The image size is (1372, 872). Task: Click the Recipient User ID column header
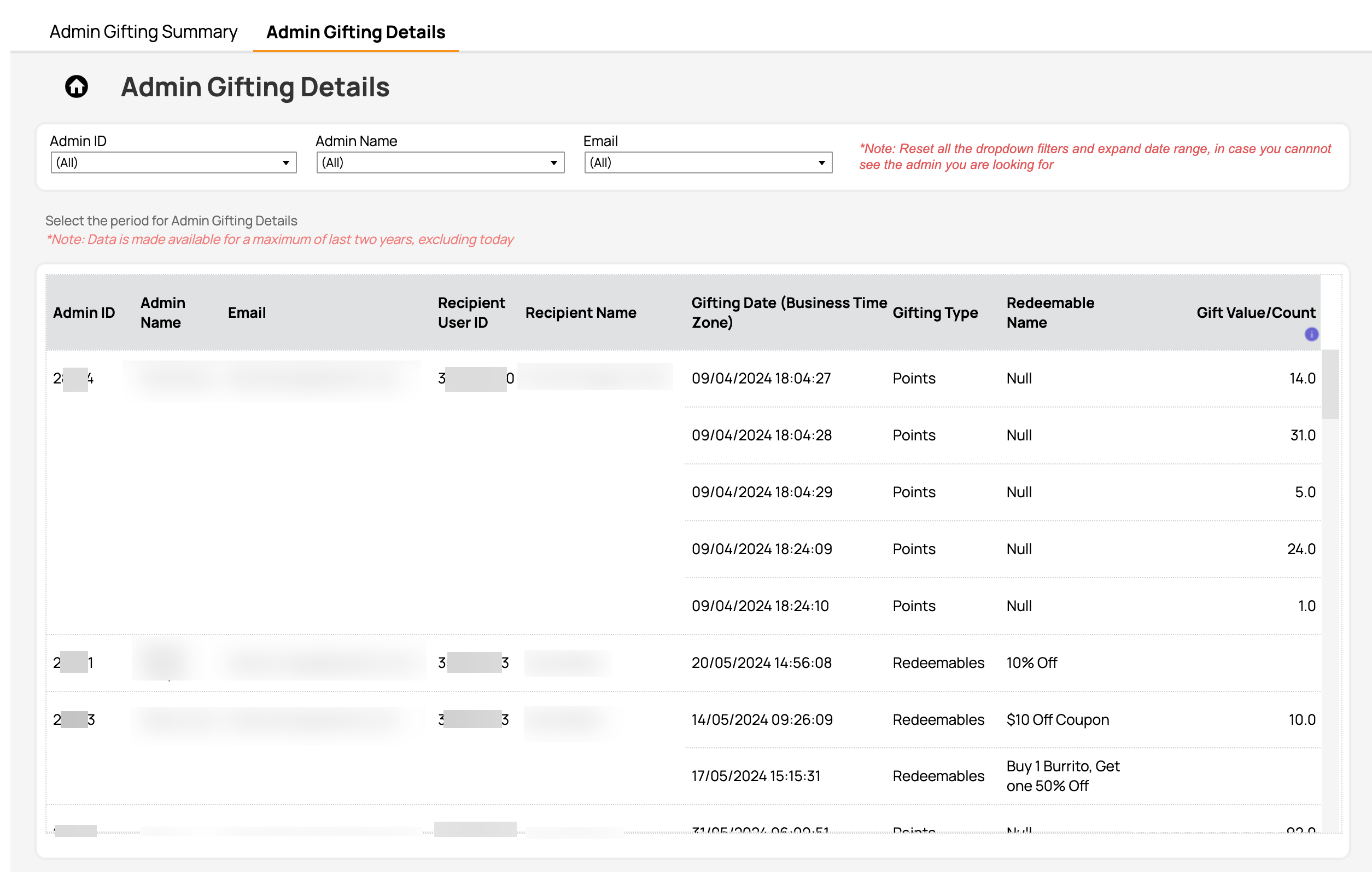click(471, 312)
